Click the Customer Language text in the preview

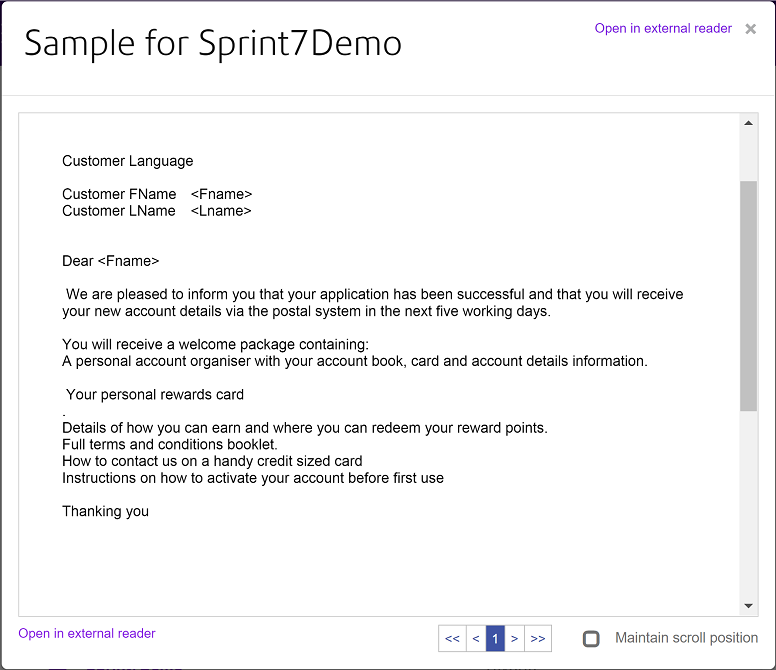(x=128, y=161)
